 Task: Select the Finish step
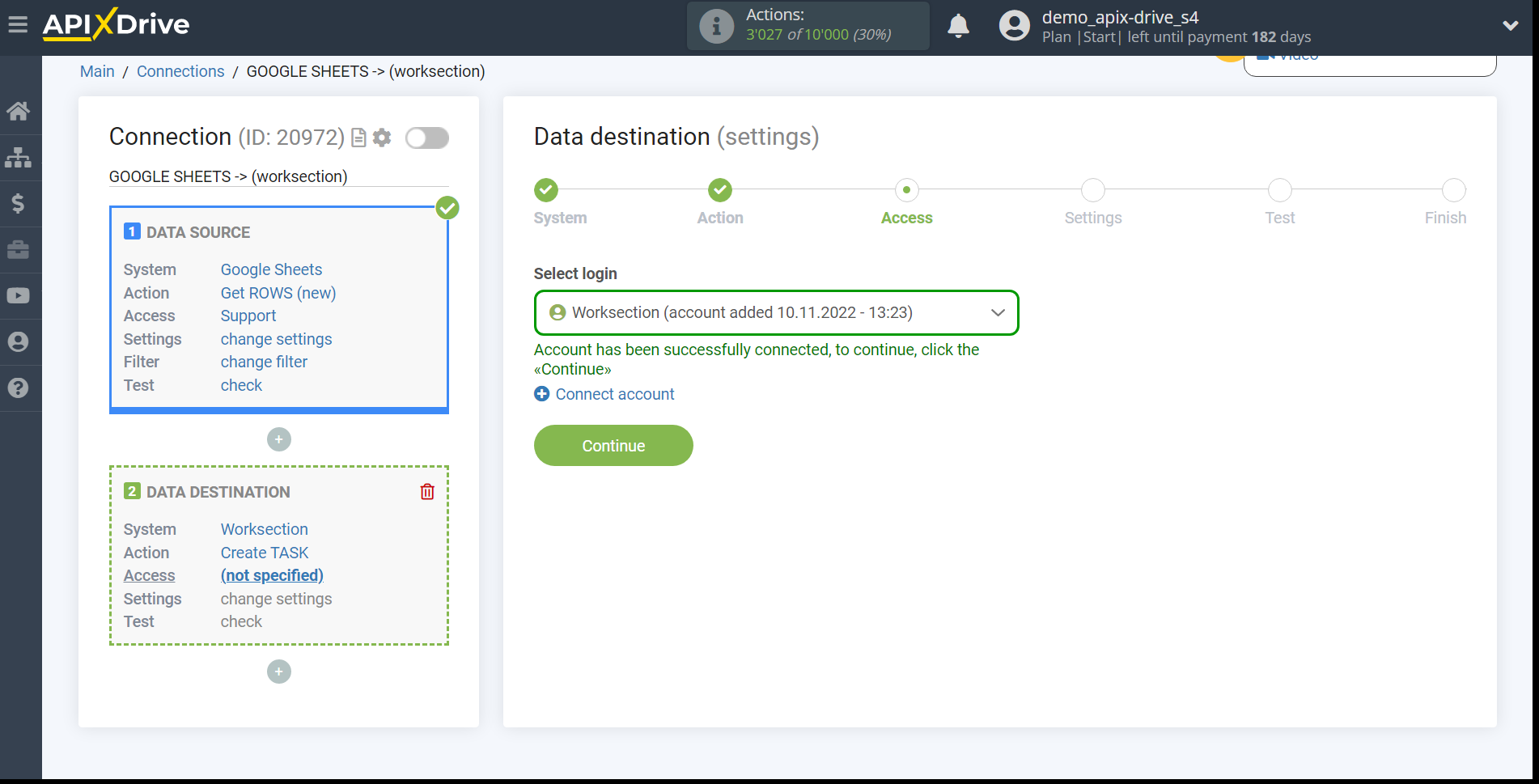(x=1454, y=190)
